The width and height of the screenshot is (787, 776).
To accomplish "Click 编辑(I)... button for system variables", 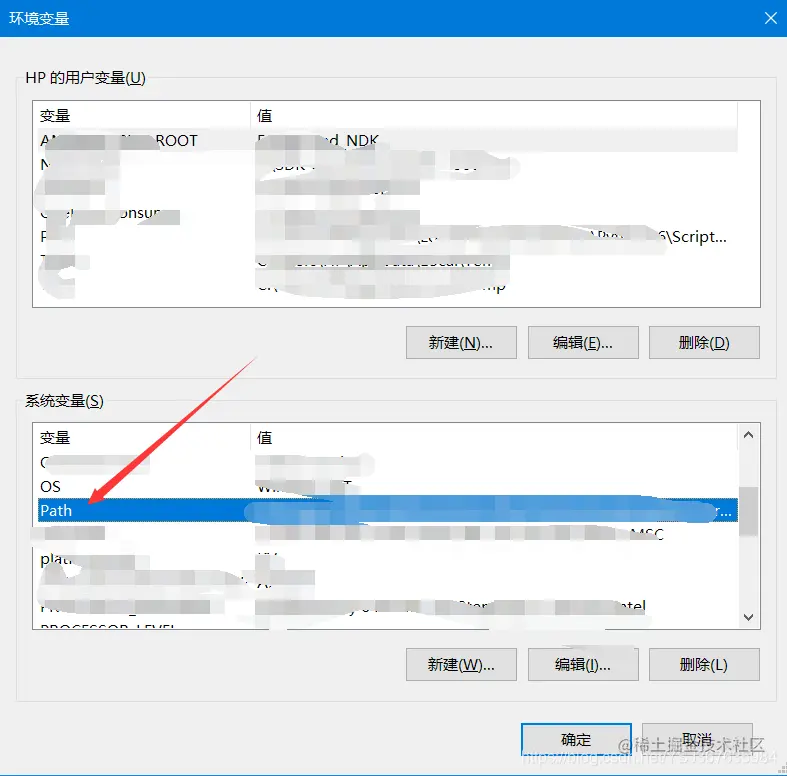I will coord(583,665).
